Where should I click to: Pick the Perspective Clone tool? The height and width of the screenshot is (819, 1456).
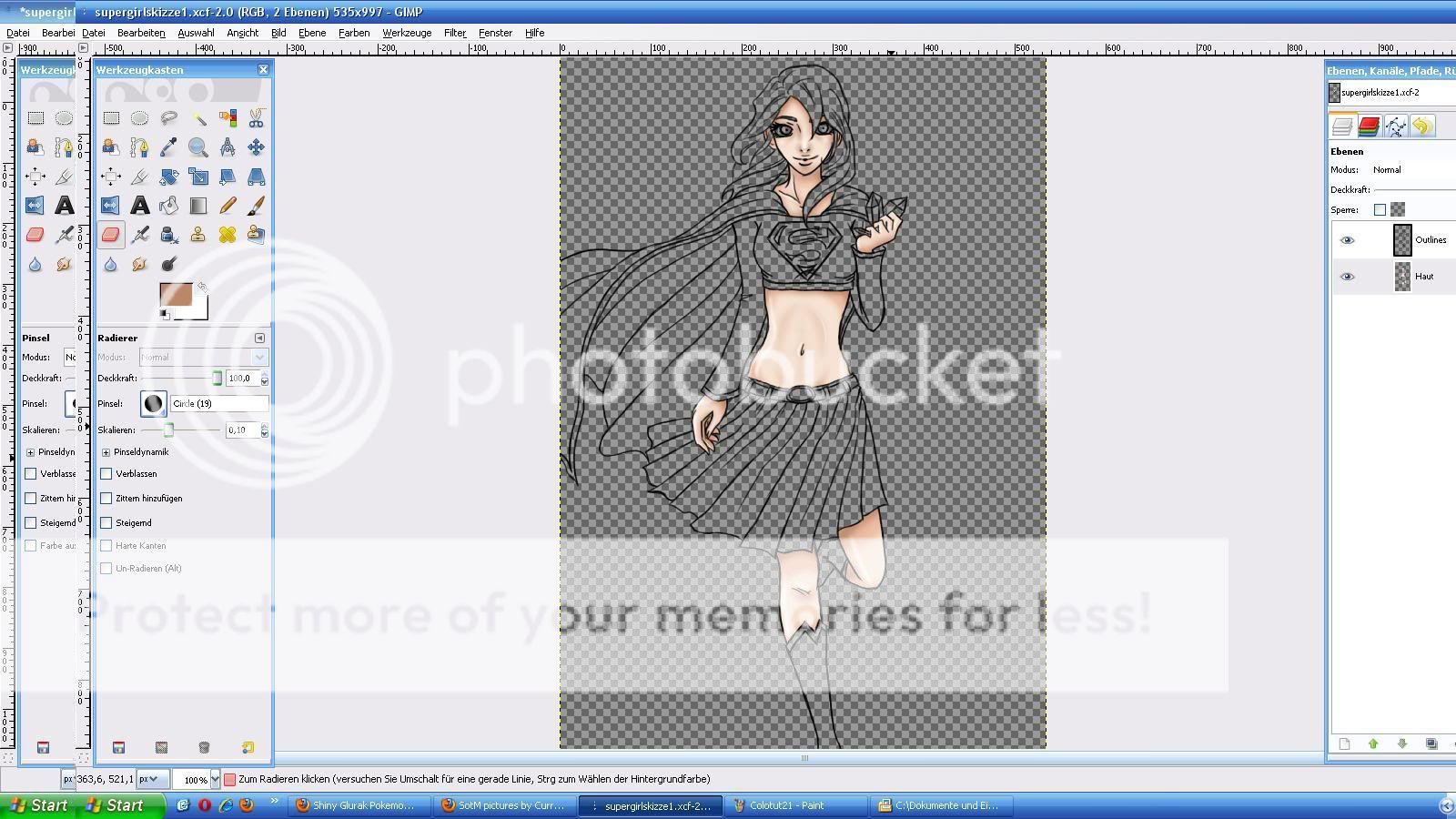(x=256, y=235)
